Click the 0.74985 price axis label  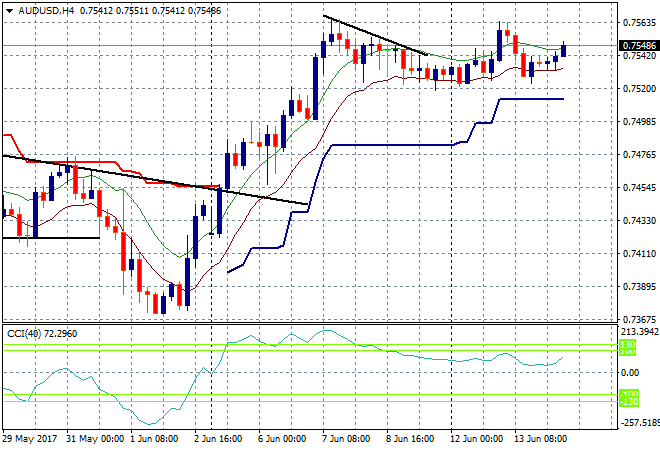(x=639, y=122)
